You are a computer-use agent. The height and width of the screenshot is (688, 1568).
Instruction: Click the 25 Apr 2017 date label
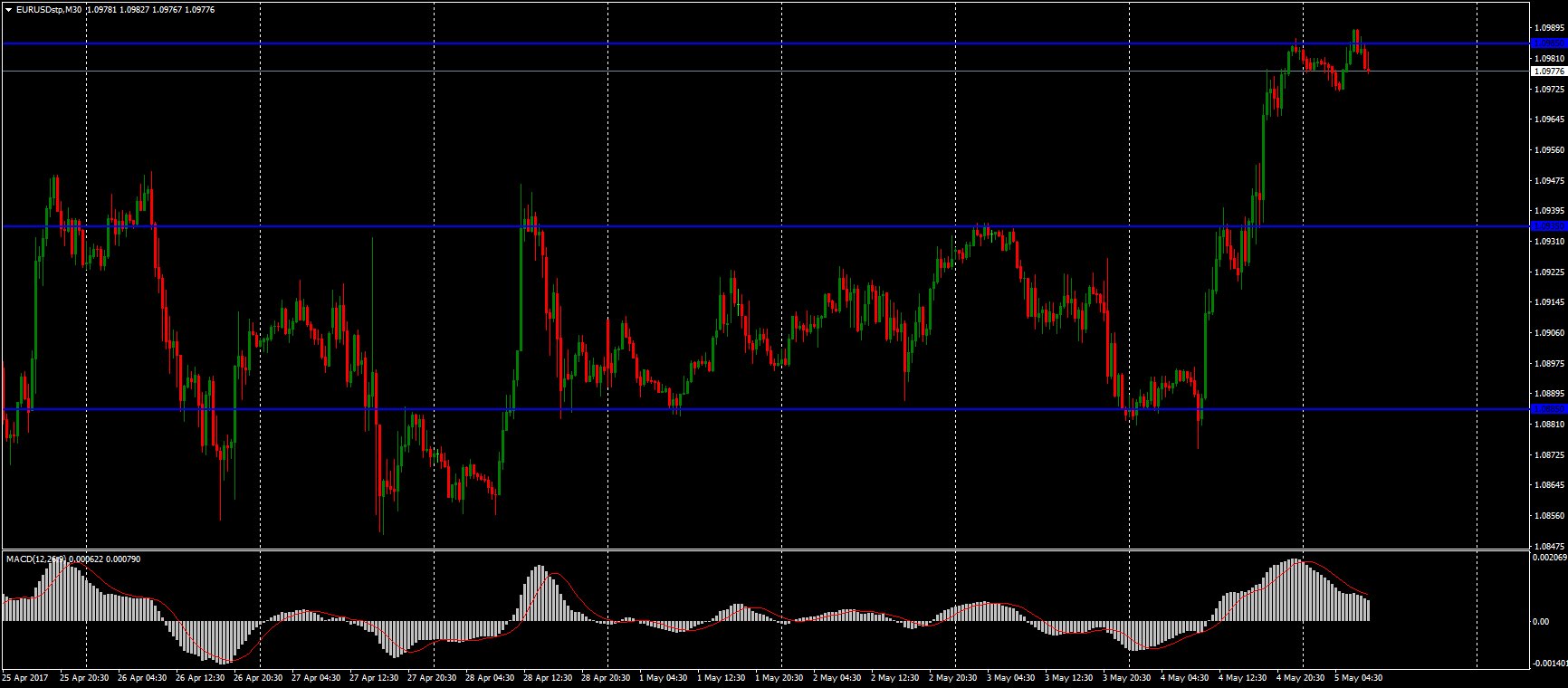click(24, 677)
